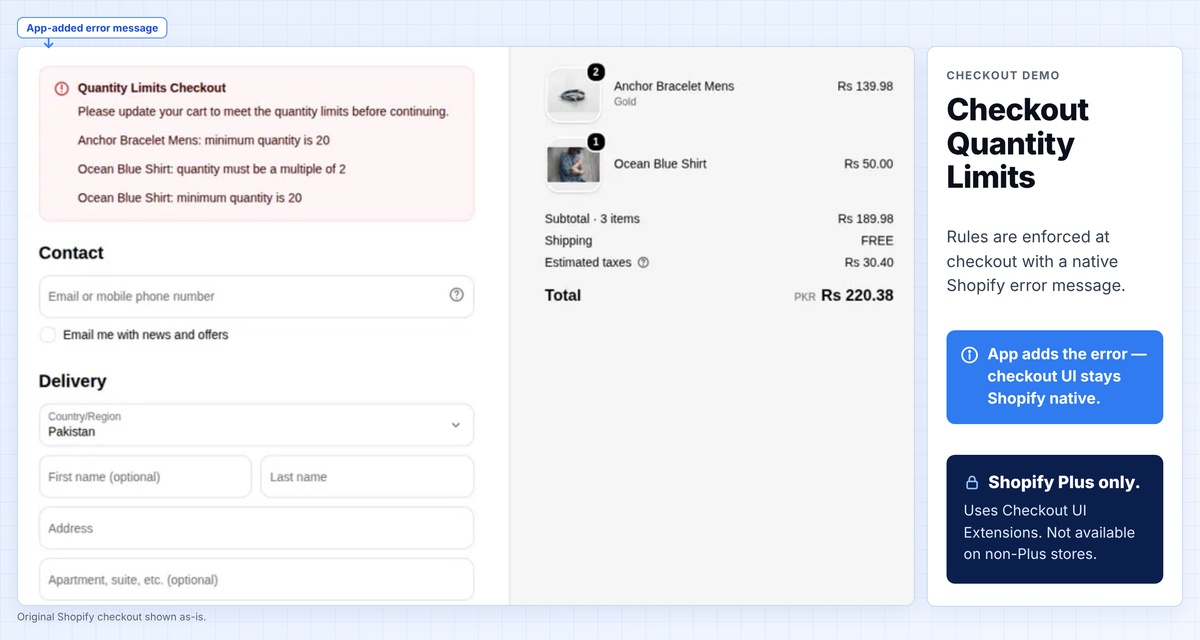Click the quantity badge 1 on Ocean Blue Shirt
The width and height of the screenshot is (1200, 640).
tap(596, 142)
